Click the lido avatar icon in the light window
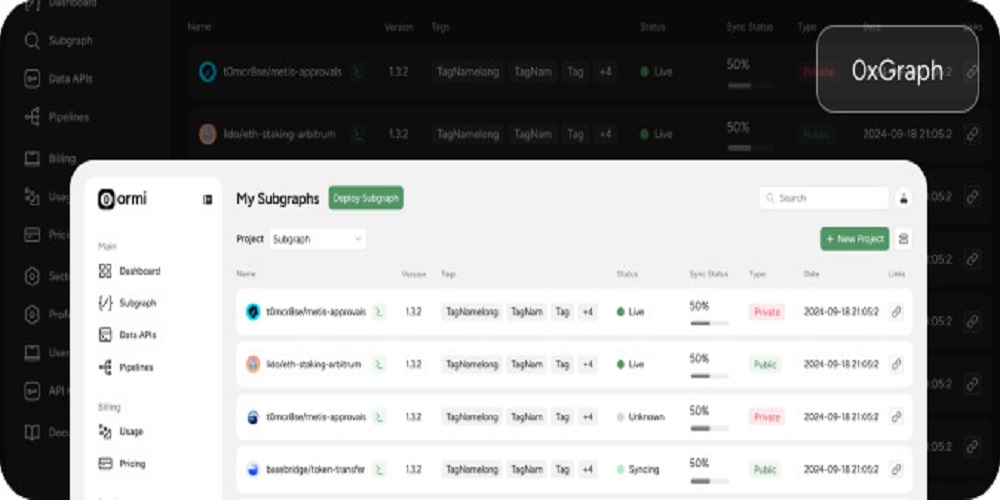This screenshot has height=500, width=1000. click(253, 364)
